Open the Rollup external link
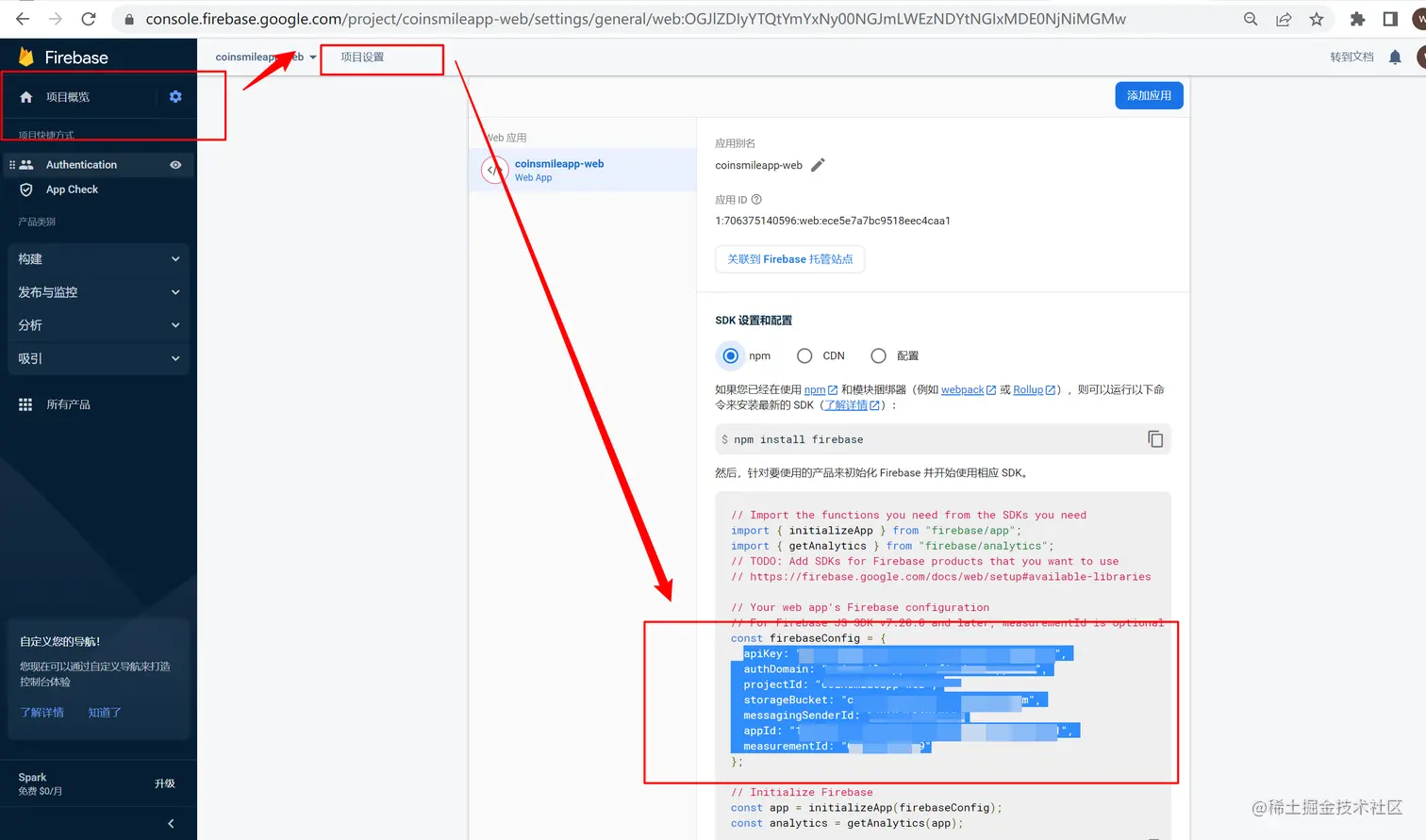The width and height of the screenshot is (1426, 840). click(x=1035, y=389)
